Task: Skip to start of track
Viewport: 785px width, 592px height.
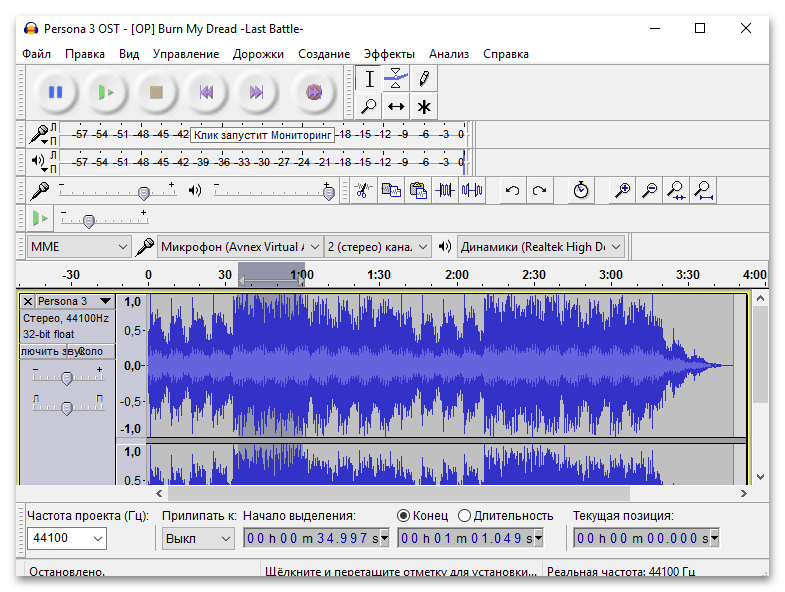Action: point(206,92)
